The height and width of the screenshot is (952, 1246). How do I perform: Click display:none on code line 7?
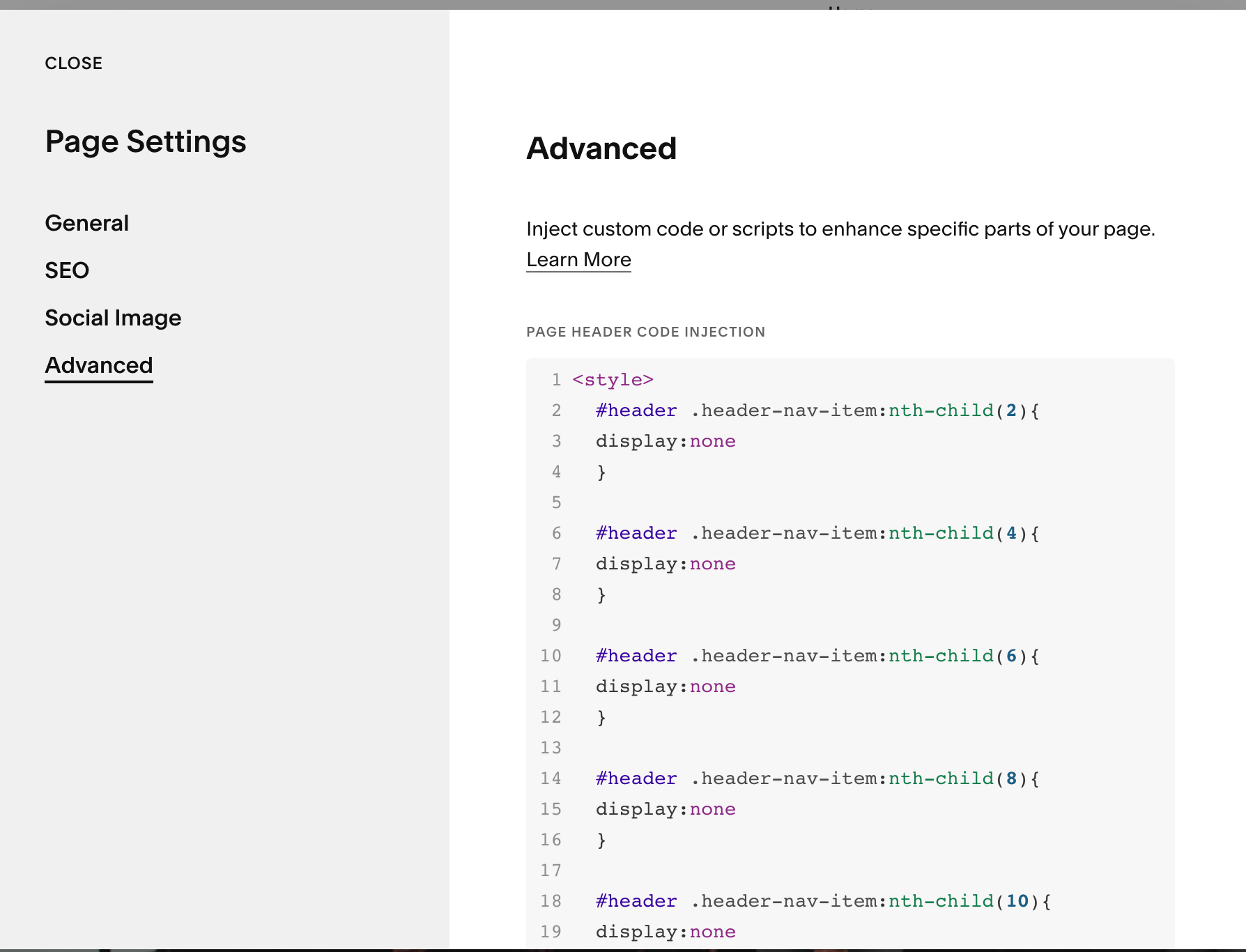(x=666, y=564)
